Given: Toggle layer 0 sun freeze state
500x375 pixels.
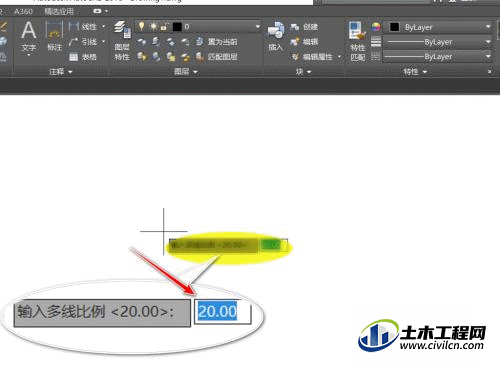Looking at the screenshot, I should click(154, 26).
